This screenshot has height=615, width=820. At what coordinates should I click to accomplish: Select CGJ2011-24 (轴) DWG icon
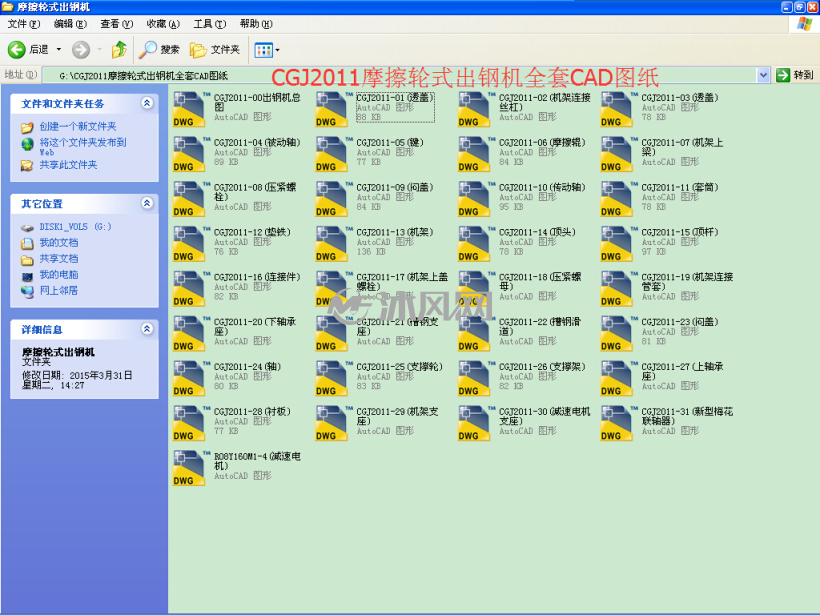click(x=189, y=379)
